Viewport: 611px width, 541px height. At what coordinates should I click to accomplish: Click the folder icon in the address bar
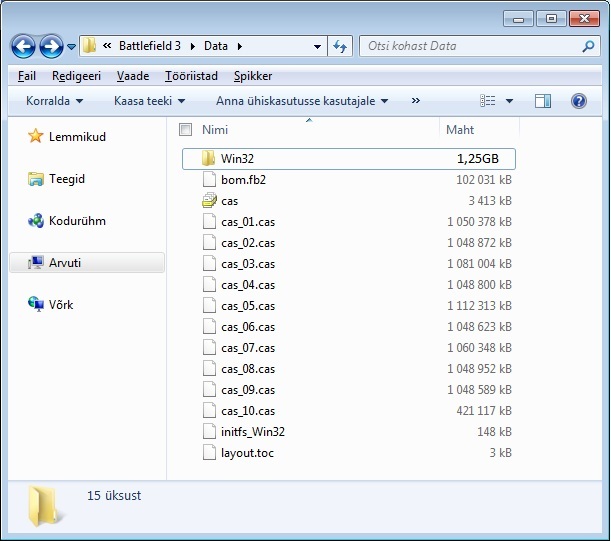coord(90,46)
